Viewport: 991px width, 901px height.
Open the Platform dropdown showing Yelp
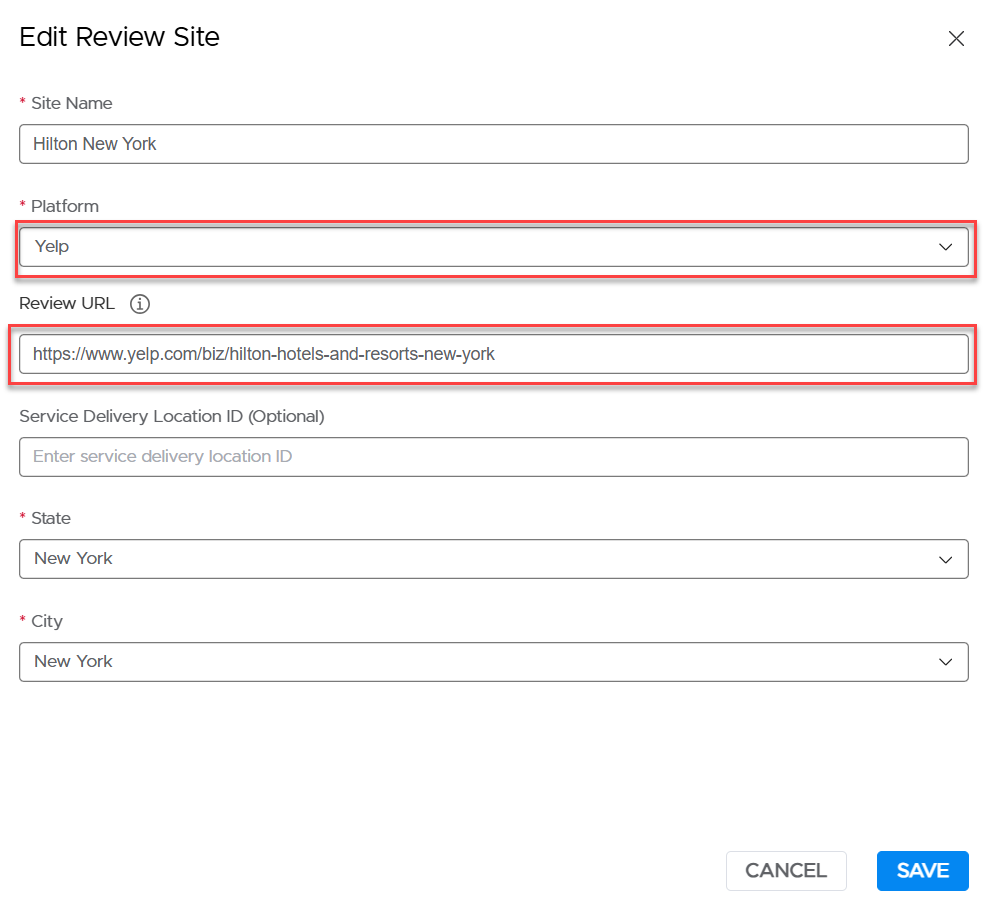pyautogui.click(x=494, y=247)
